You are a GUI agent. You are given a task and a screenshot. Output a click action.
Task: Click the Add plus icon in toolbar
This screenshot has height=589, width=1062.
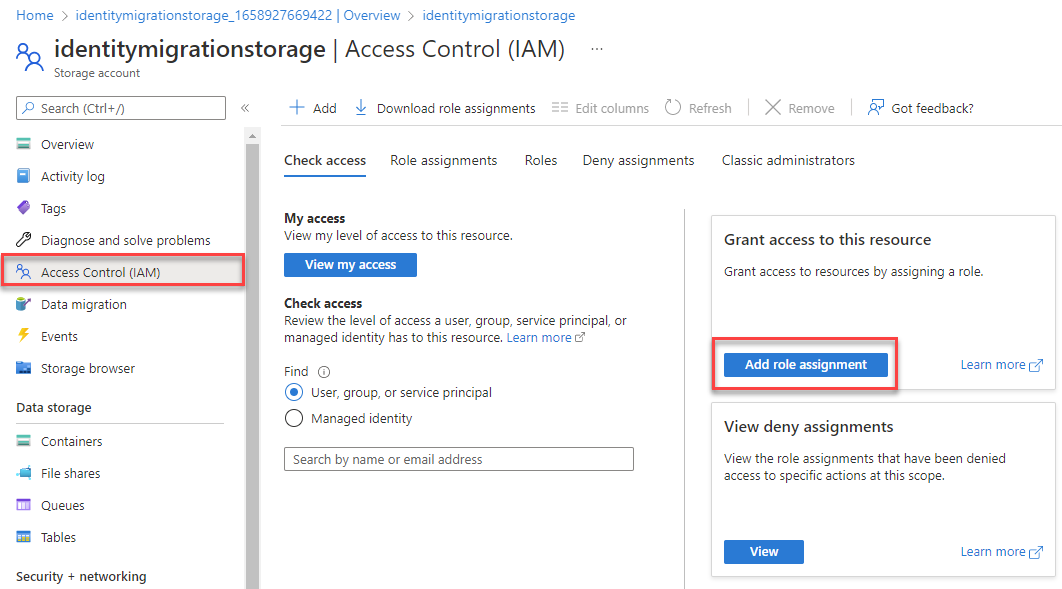(x=297, y=108)
